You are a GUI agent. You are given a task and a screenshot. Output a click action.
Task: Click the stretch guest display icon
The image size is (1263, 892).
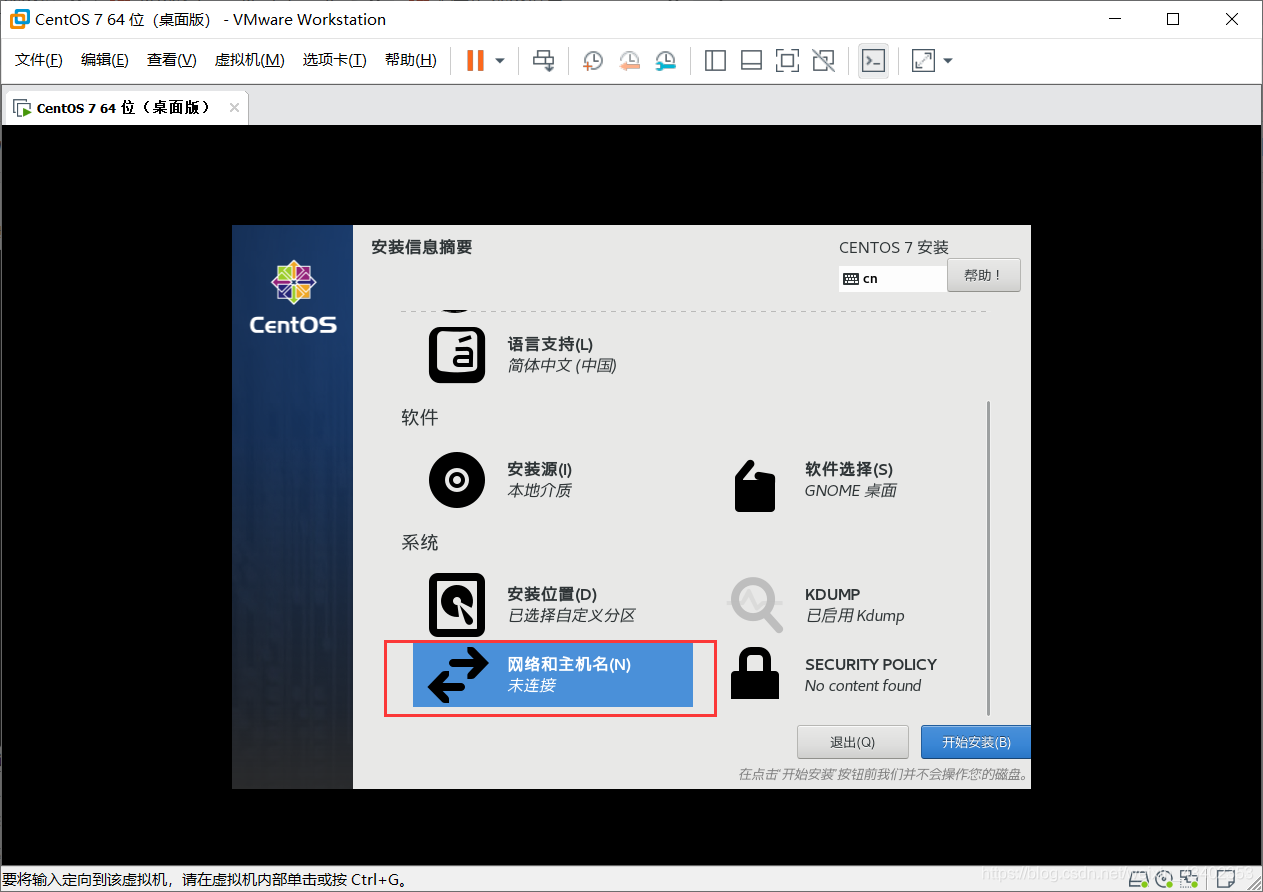click(x=923, y=61)
